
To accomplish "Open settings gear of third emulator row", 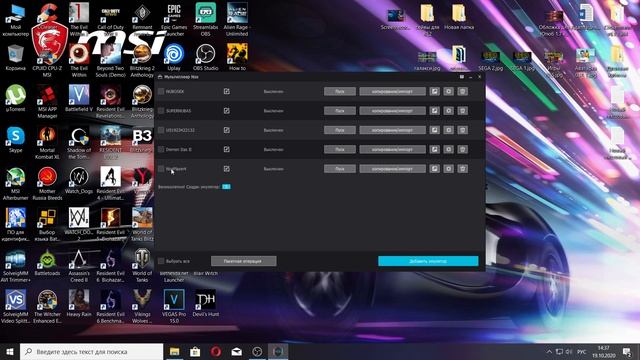I will pos(449,130).
